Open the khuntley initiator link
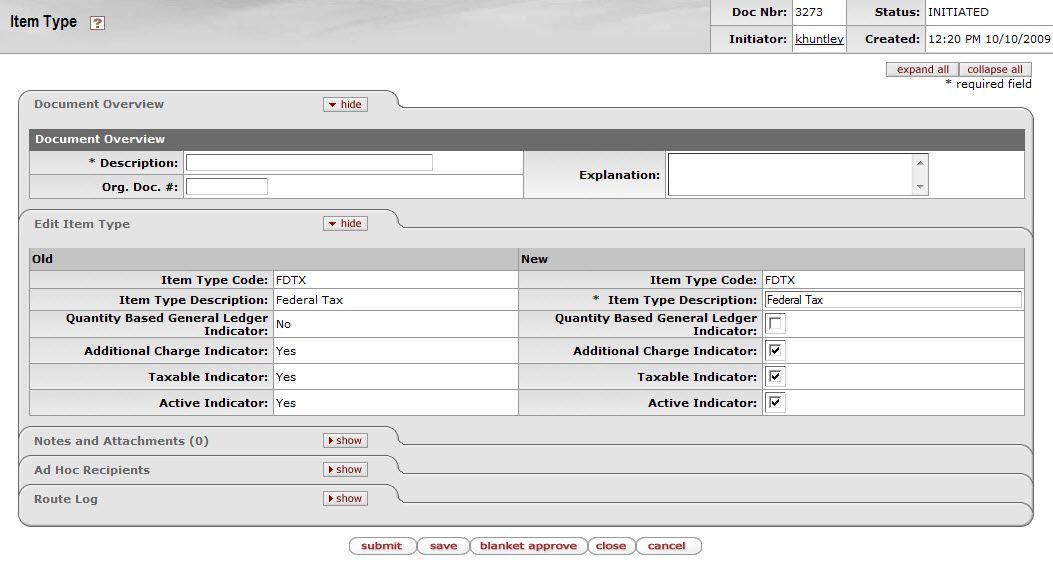Viewport: 1053px width, 564px height. [819, 40]
